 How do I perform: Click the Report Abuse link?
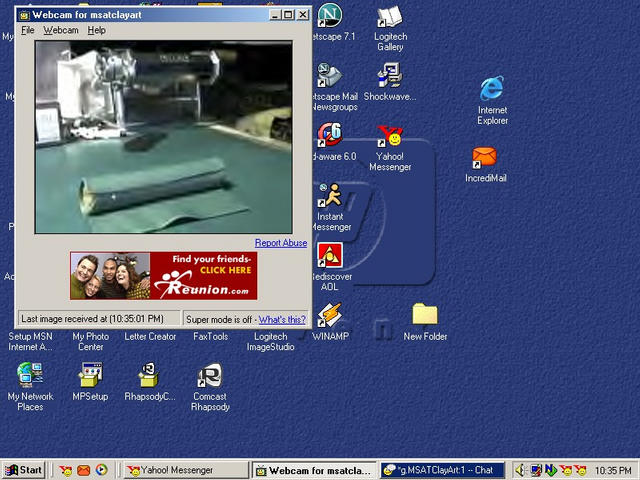tap(281, 243)
